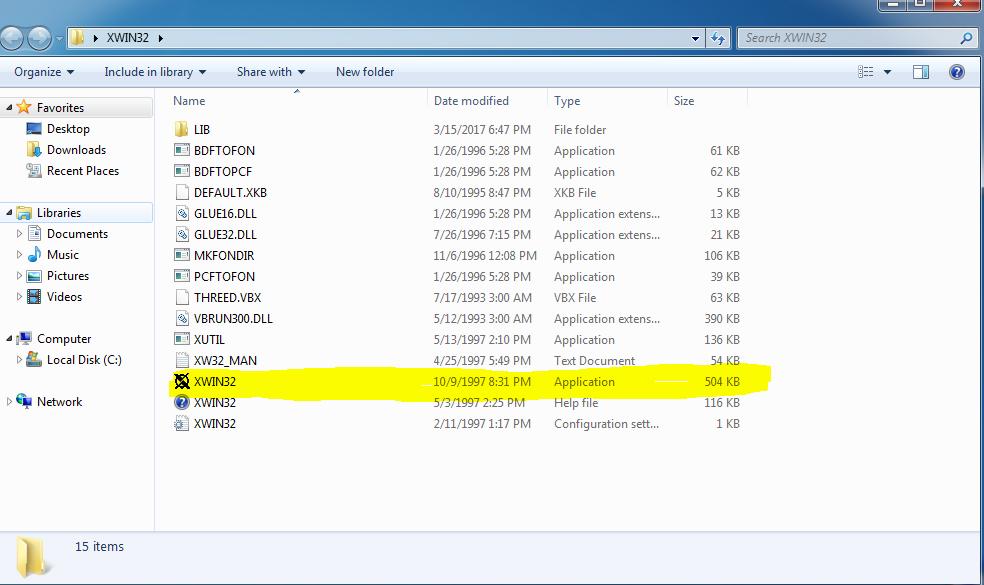Open Desktop in Favorites
Screen dimensions: 984x585
click(x=68, y=129)
